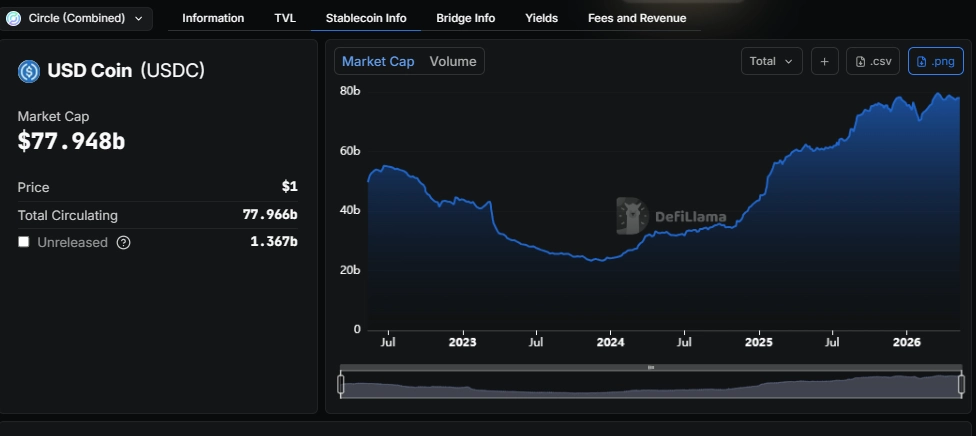Select the Stablecoin Info tab
The height and width of the screenshot is (436, 976).
(x=366, y=18)
